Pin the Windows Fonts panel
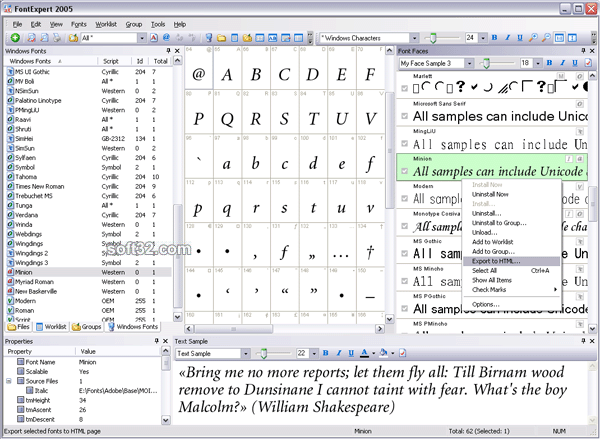Image resolution: width=600 pixels, height=439 pixels. [x=168, y=51]
